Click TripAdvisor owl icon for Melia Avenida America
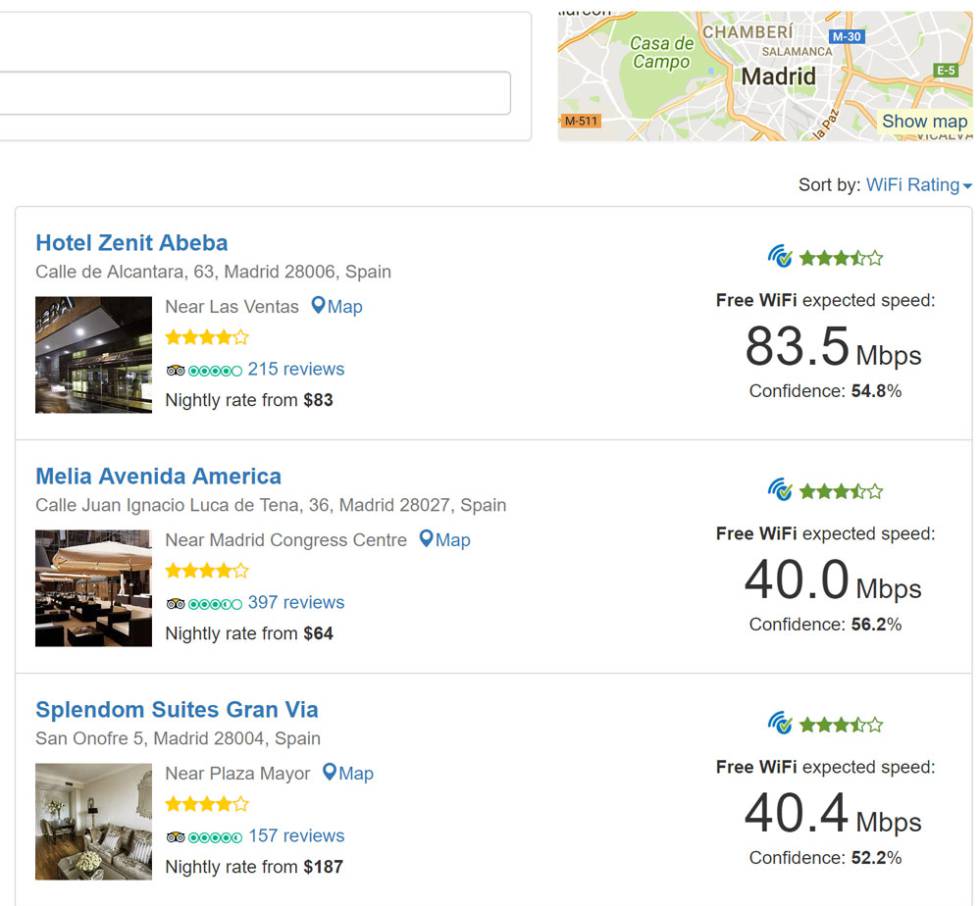Image resolution: width=980 pixels, height=906 pixels. [x=176, y=604]
